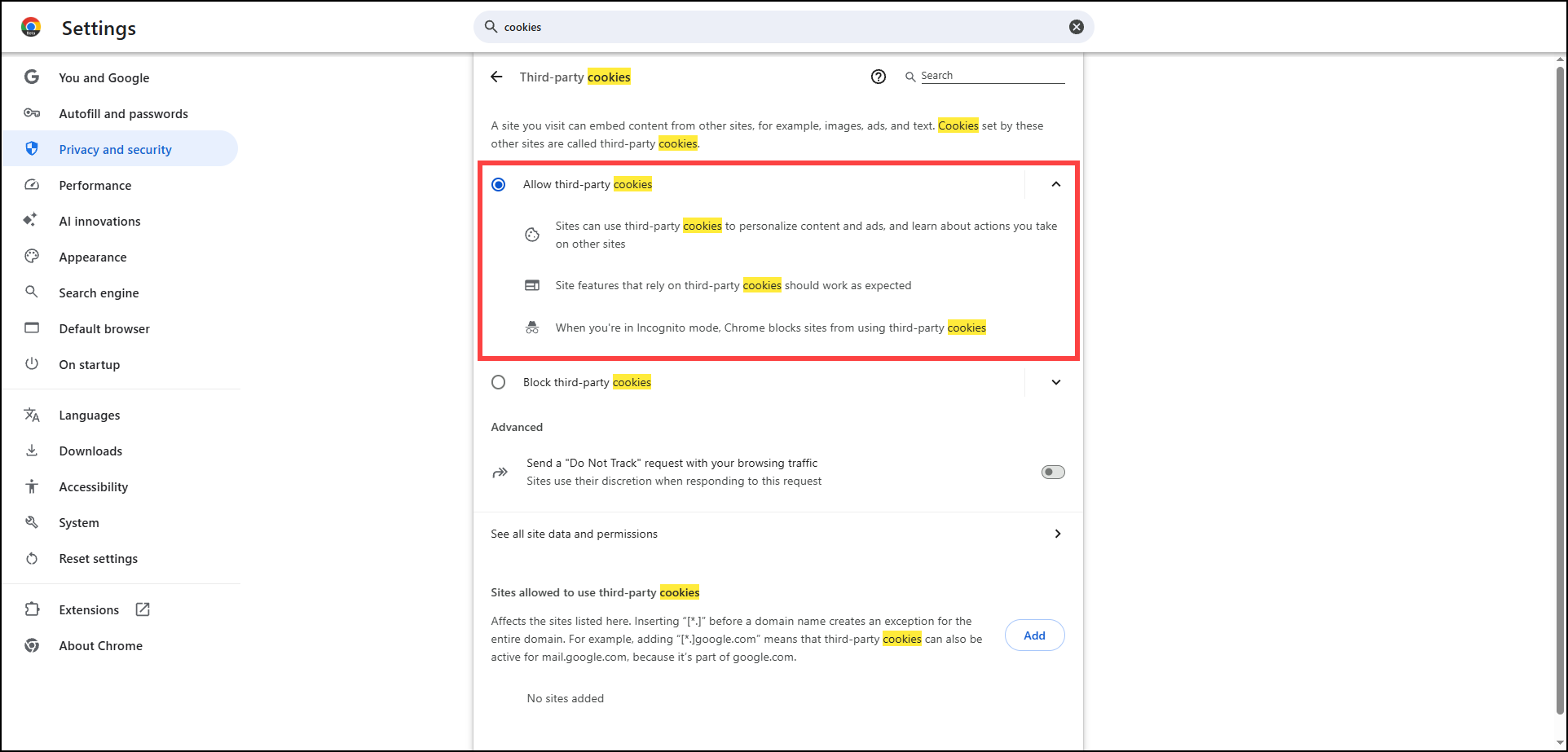Collapse the Allow third-party cookies details
This screenshot has height=752, width=1568.
point(1055,184)
